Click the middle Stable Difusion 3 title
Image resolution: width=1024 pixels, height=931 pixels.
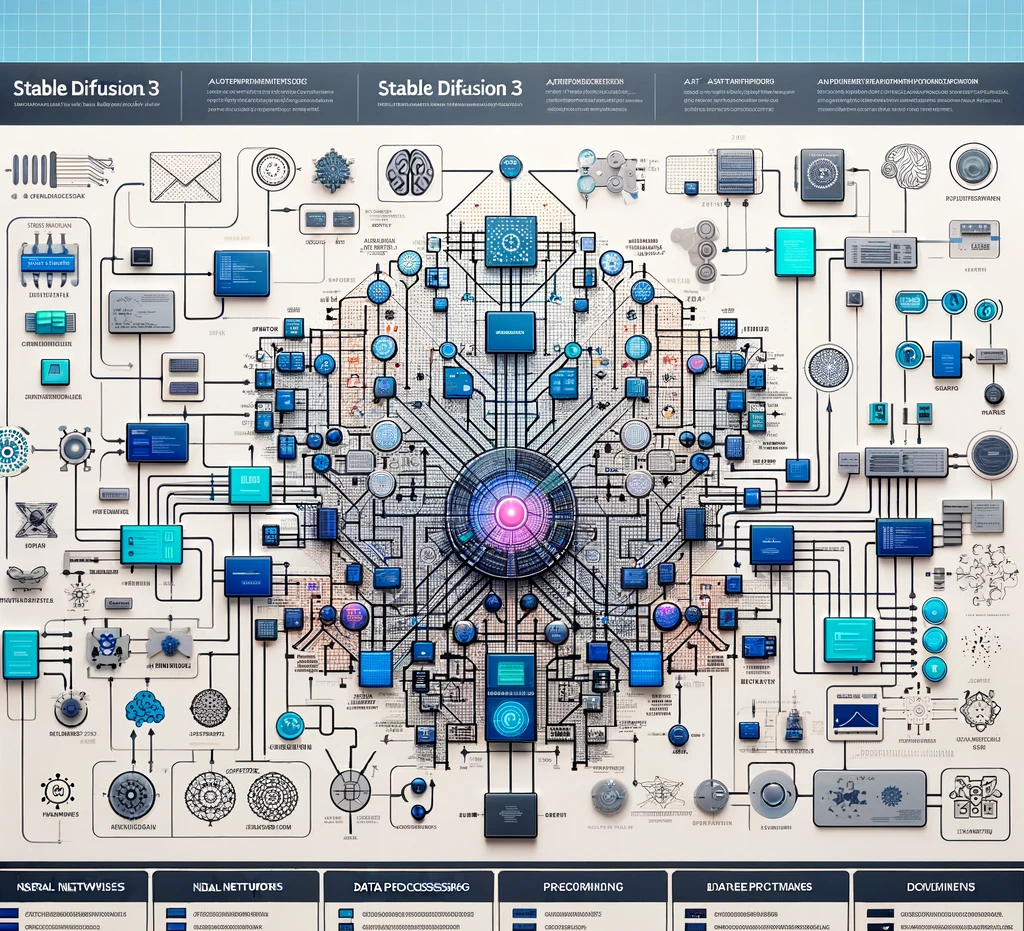pyautogui.click(x=450, y=88)
